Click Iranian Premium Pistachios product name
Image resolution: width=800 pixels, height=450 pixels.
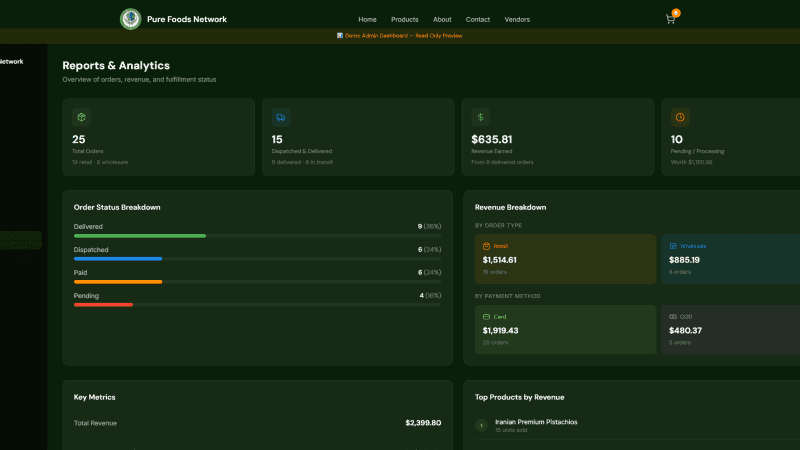coord(536,422)
